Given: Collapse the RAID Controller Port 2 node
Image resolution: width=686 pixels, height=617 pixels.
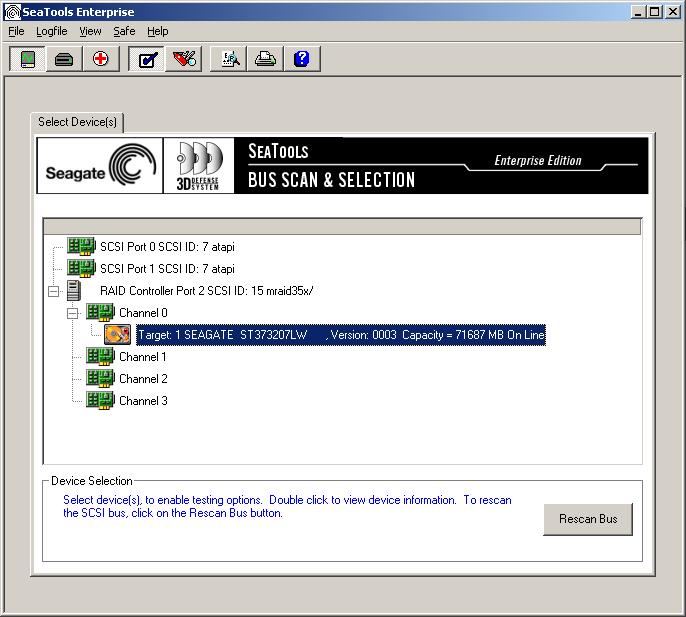Looking at the screenshot, I should tap(53, 291).
